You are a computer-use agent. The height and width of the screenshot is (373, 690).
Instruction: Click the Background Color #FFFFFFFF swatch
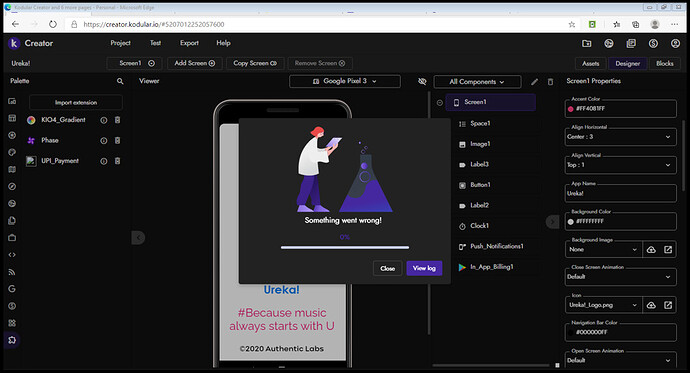[x=570, y=222]
